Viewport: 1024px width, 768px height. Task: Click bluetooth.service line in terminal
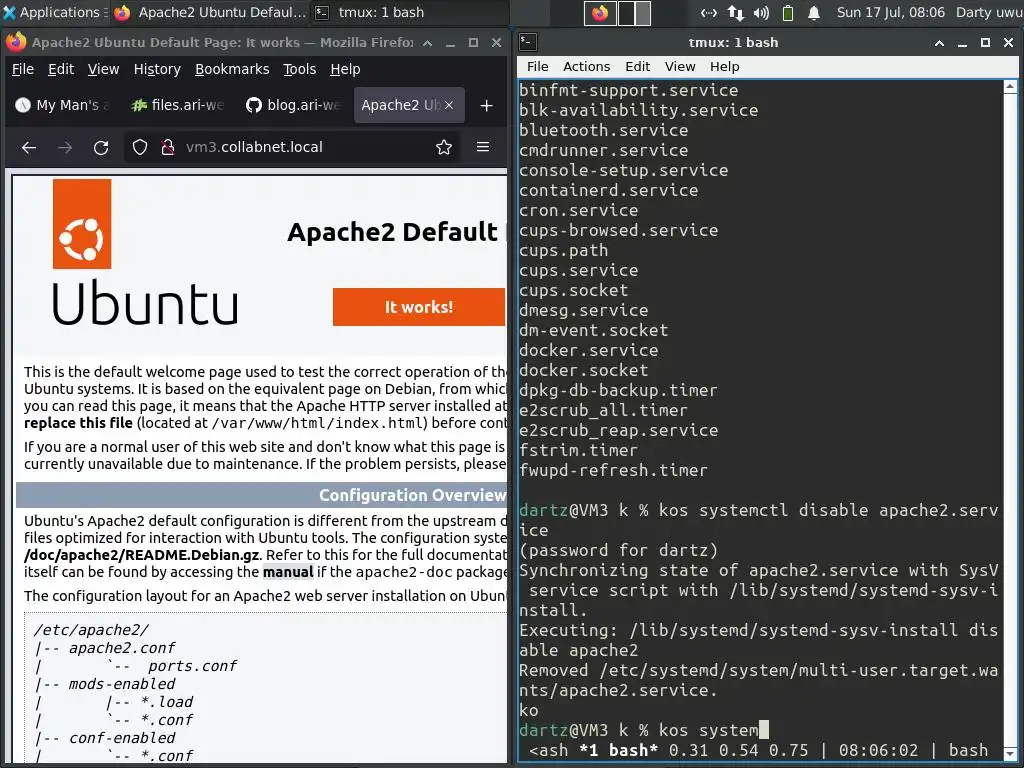pos(603,130)
